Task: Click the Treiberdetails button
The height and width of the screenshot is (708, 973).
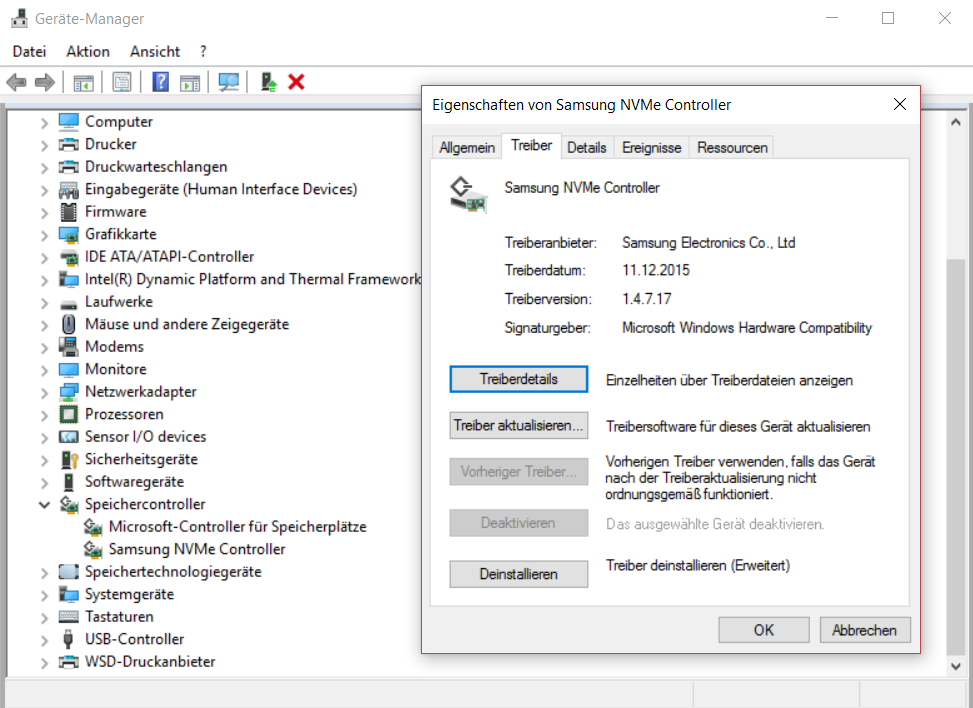Action: (x=519, y=379)
